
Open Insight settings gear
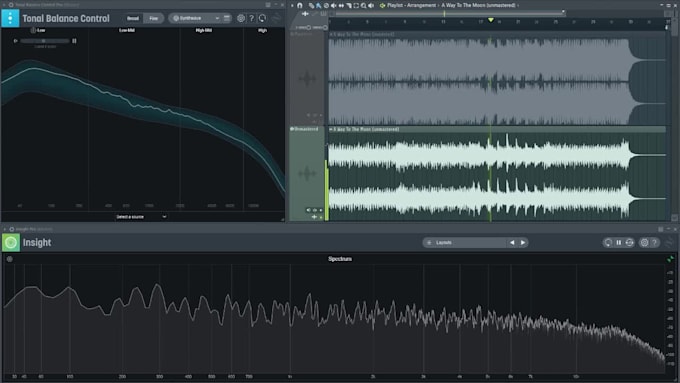click(x=644, y=242)
